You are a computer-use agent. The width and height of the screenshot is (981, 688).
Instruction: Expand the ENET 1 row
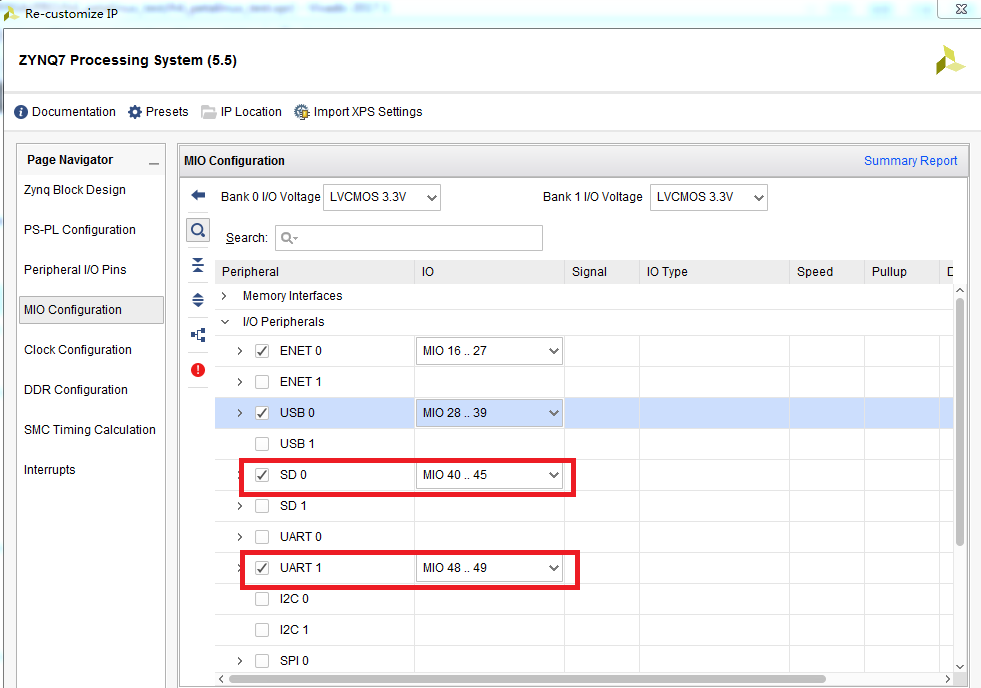click(x=240, y=382)
